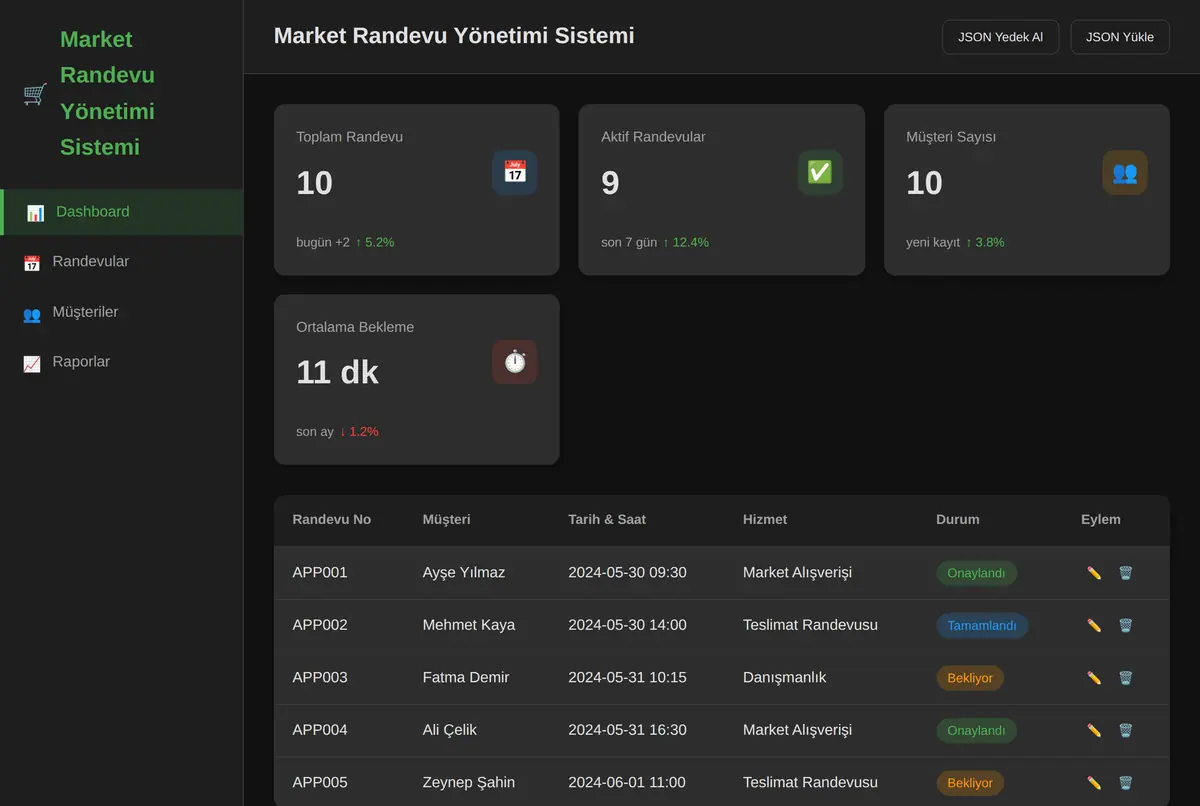Click the JSON Yükle button

click(x=1120, y=37)
